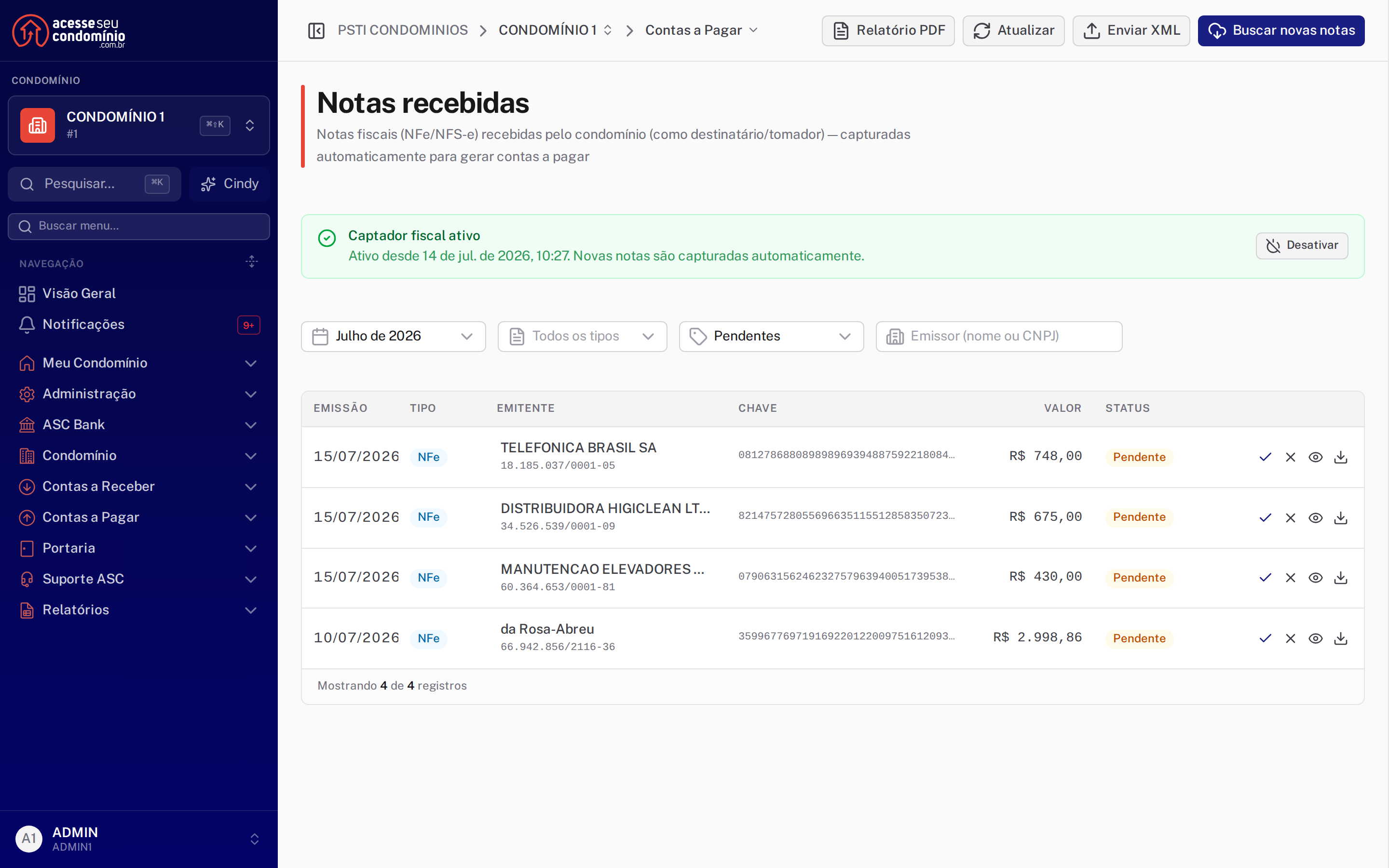
Task: Focus the Buscar menu field
Action: click(x=139, y=226)
